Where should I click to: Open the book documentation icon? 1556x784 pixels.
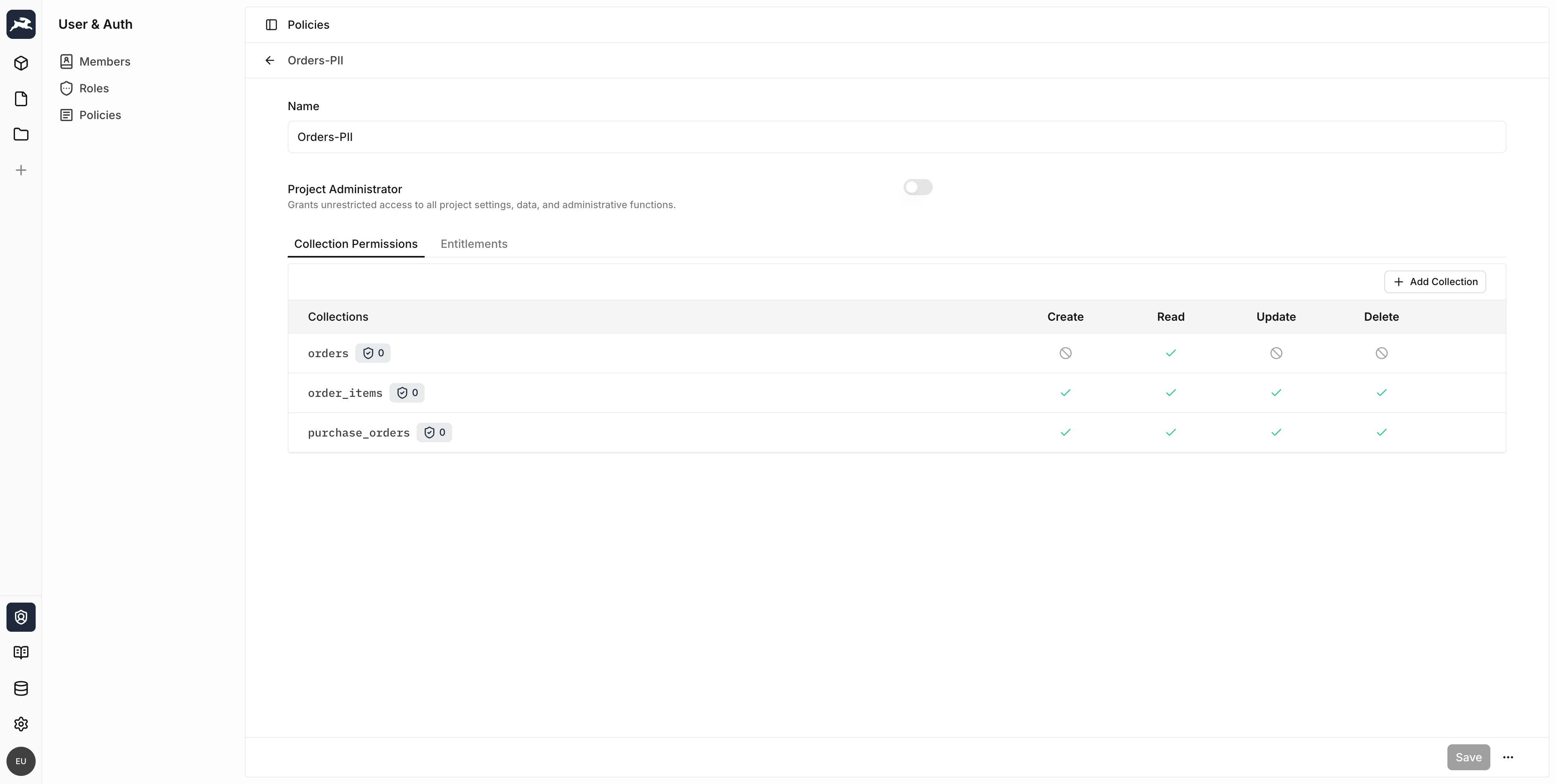21,652
